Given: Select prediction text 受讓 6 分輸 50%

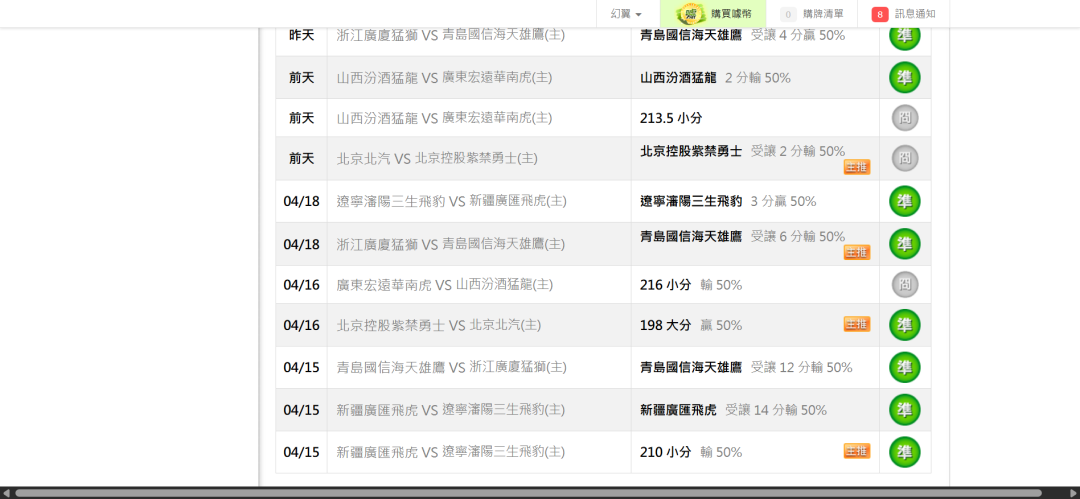Looking at the screenshot, I should click(x=798, y=236).
